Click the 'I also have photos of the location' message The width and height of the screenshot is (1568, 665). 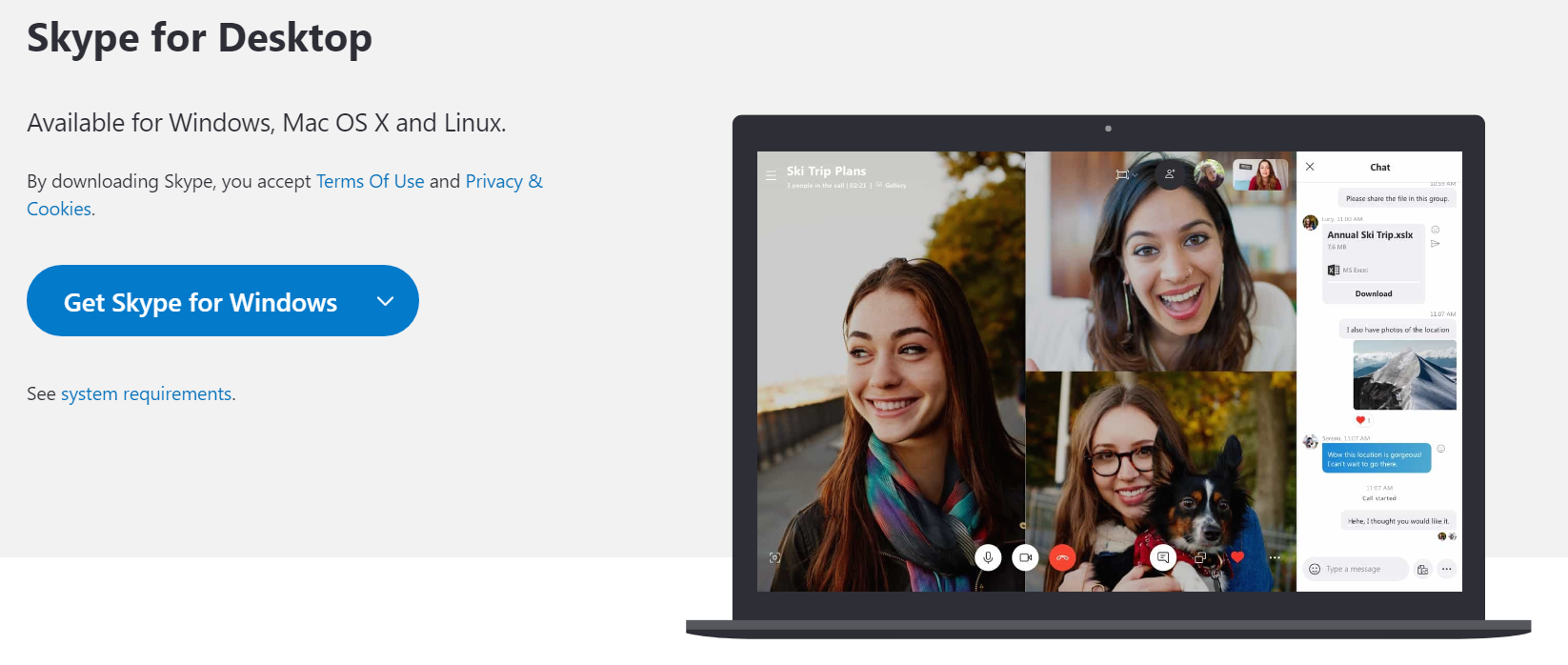(x=1397, y=330)
